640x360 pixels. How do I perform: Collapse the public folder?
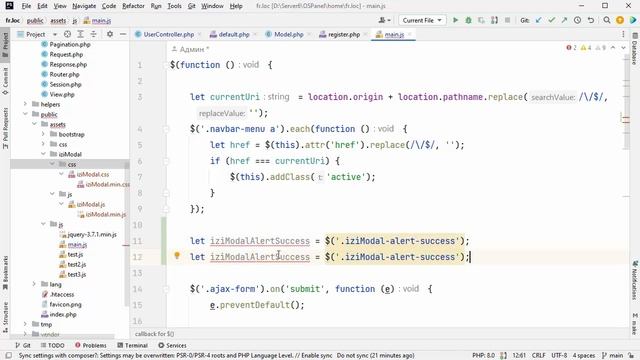click(x=25, y=114)
